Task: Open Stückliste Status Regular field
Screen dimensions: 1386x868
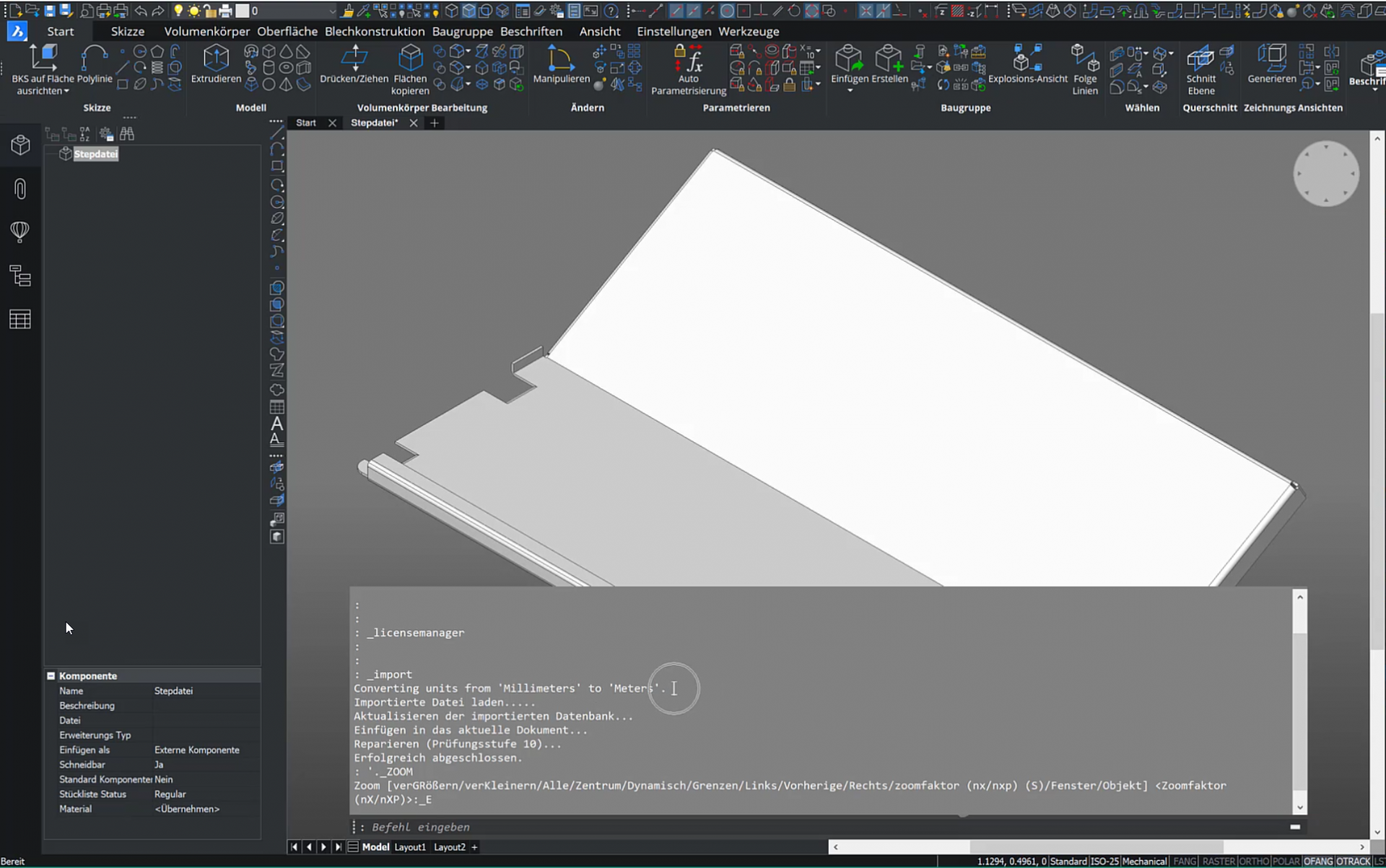Action: tap(206, 794)
